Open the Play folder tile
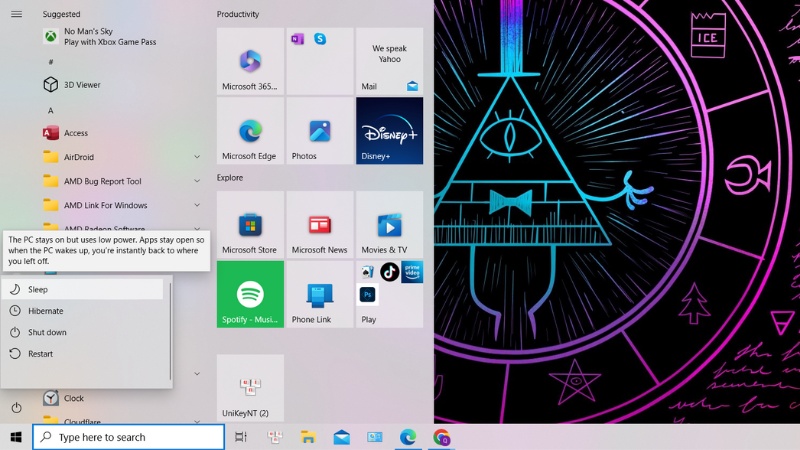800x450 pixels. click(389, 294)
